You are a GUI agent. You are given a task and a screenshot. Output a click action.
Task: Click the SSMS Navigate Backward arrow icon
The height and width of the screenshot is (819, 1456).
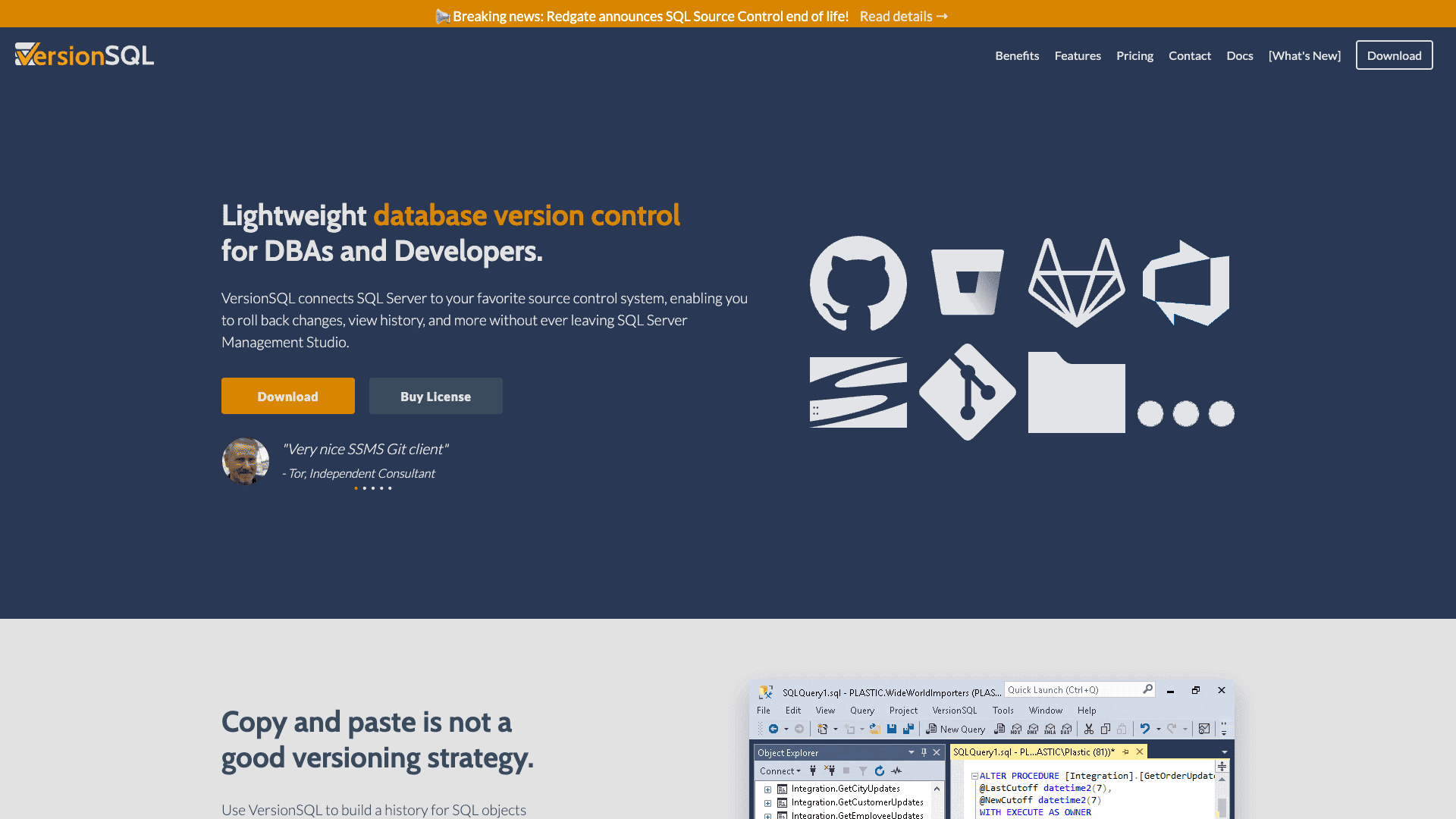(x=773, y=729)
